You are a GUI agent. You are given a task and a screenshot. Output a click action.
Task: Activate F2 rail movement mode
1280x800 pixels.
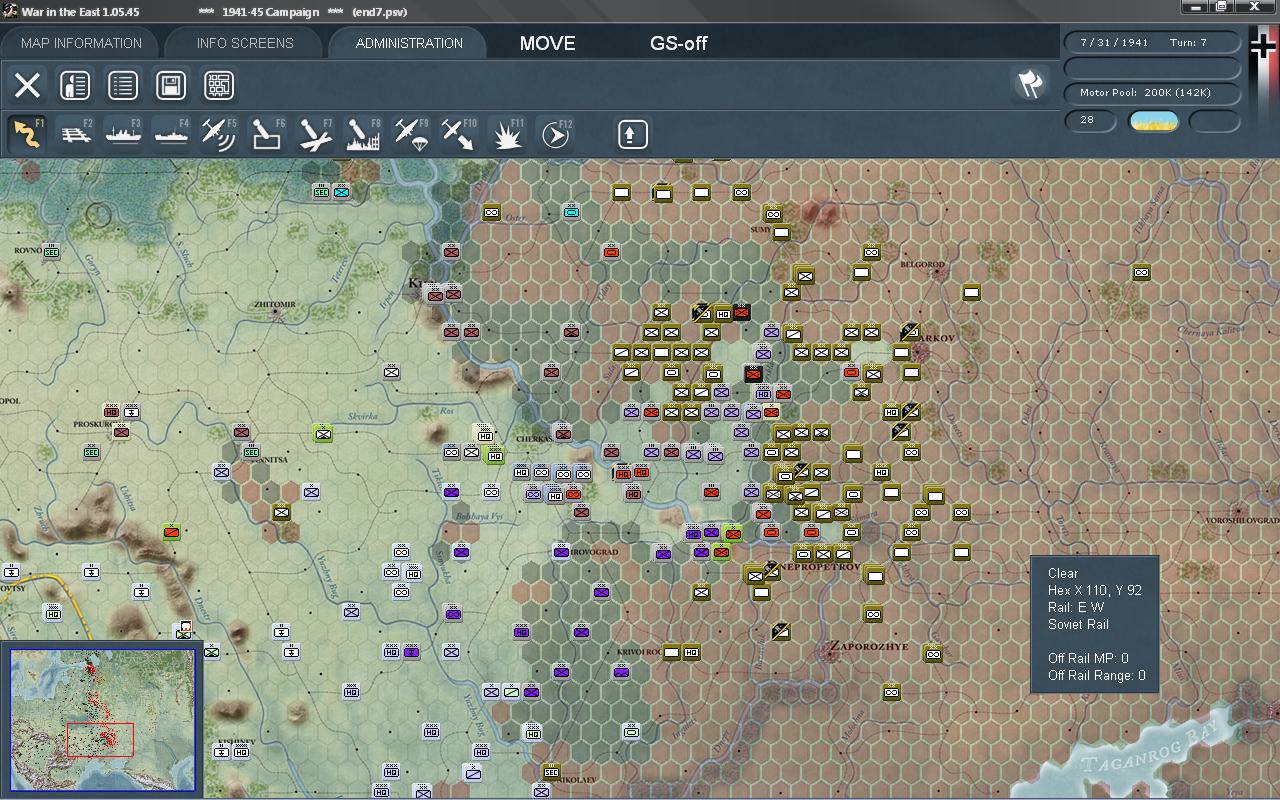(x=75, y=134)
